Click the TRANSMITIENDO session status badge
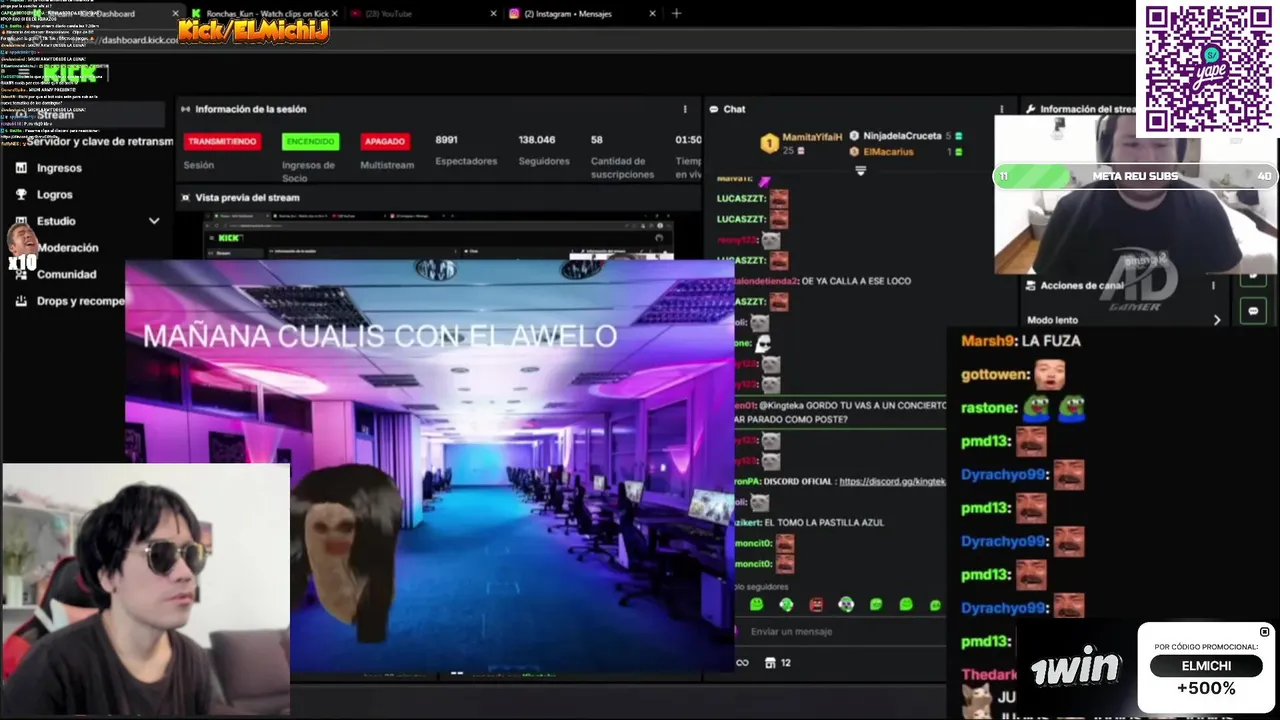Screen dimensions: 1280x720 pos(222,142)
